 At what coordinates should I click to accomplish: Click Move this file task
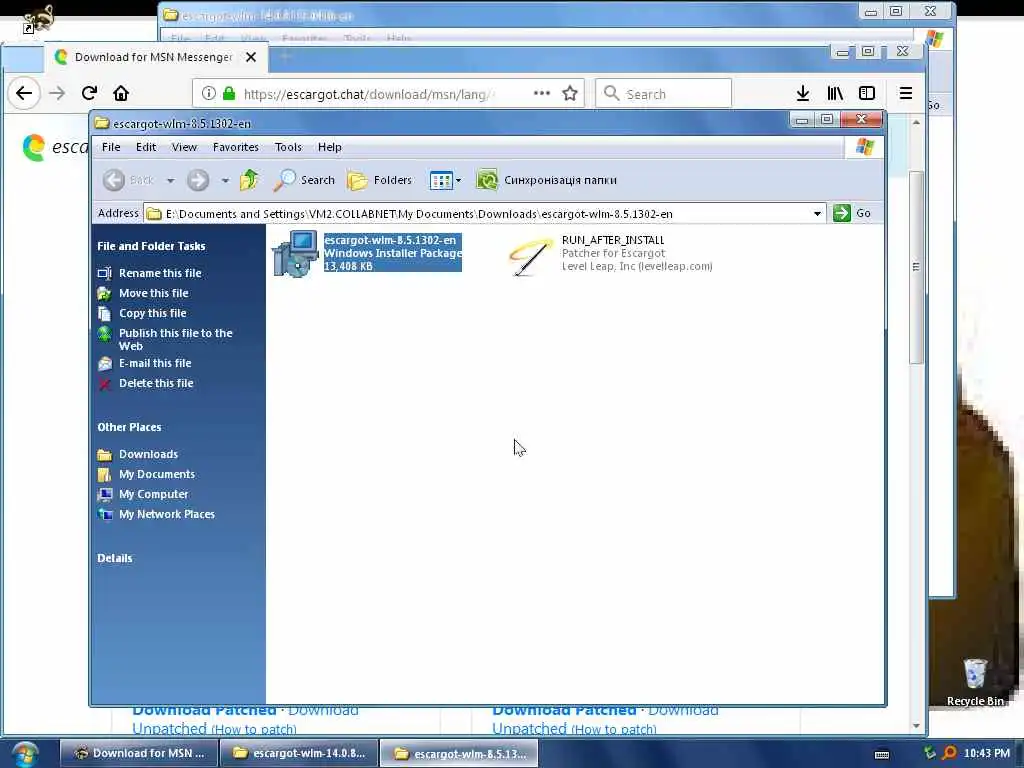click(153, 293)
